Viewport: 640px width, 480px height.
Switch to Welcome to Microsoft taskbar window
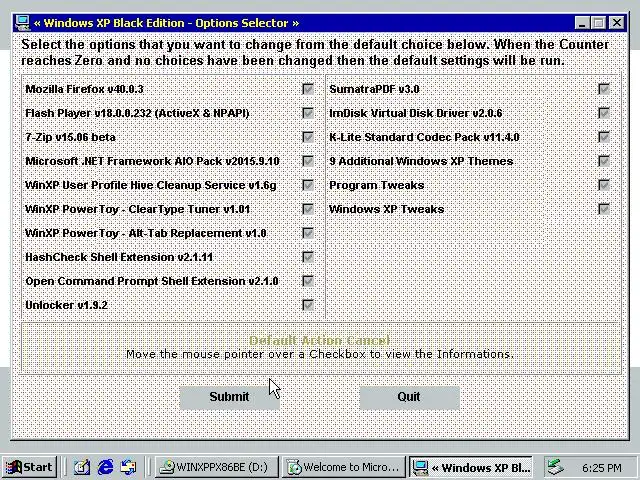[x=344, y=467]
